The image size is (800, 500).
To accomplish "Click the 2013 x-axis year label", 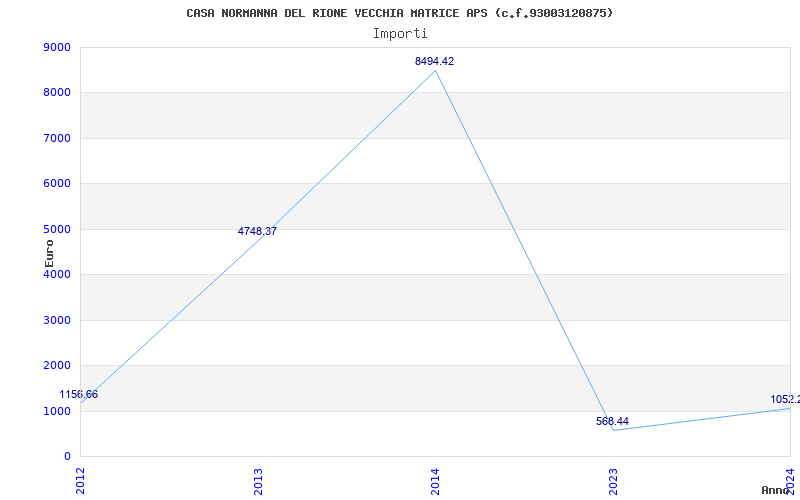I will (258, 481).
